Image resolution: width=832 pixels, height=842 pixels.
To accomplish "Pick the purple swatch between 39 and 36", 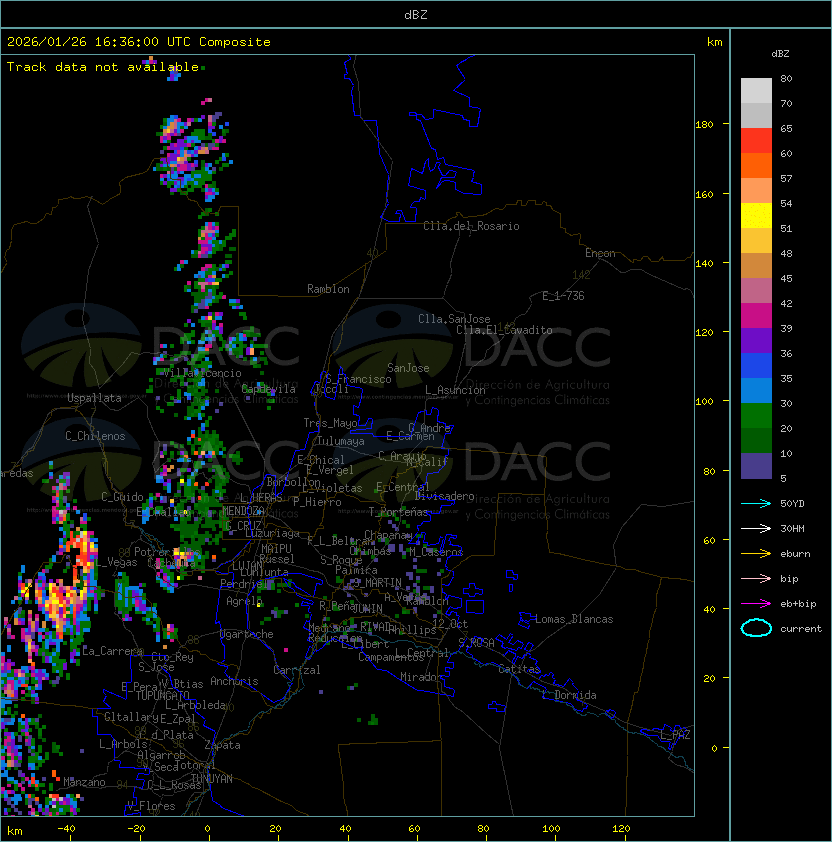I will [x=756, y=340].
